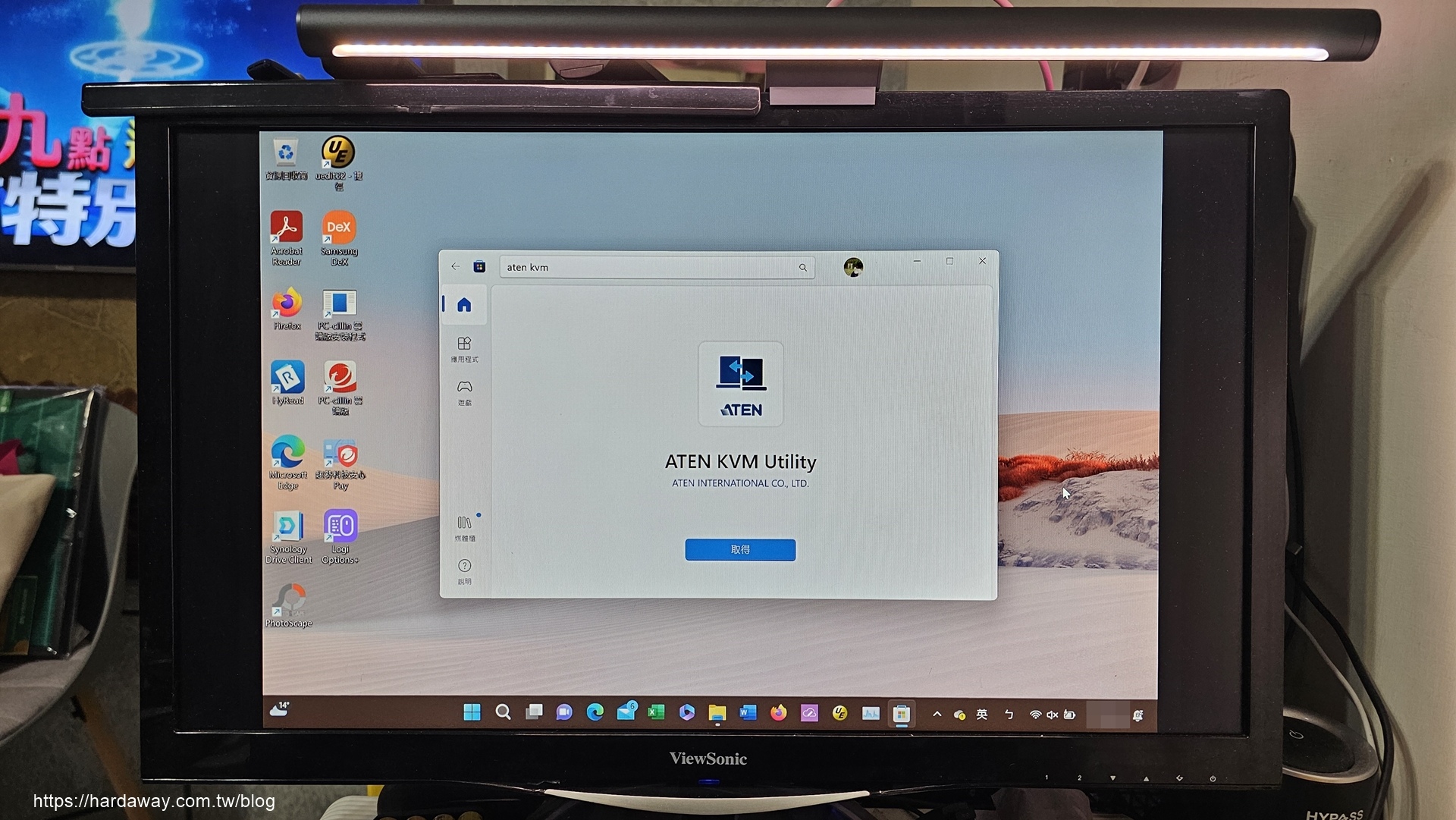
Task: Open the purple cloud app on taskbar
Action: click(809, 713)
